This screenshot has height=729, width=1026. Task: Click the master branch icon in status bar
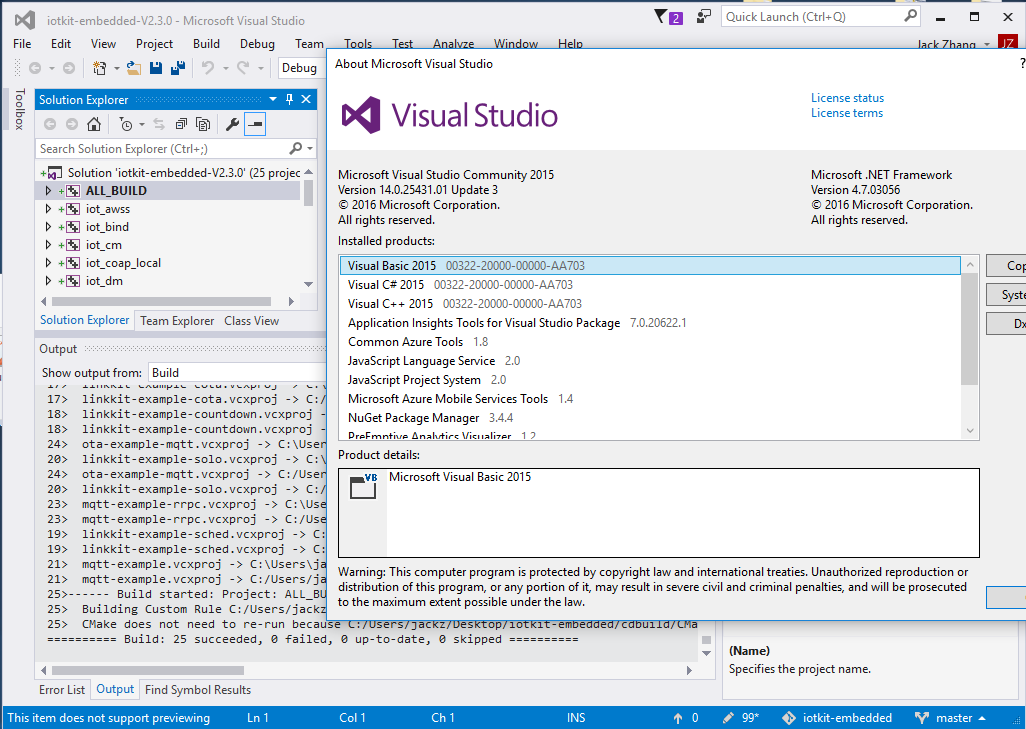click(x=922, y=718)
